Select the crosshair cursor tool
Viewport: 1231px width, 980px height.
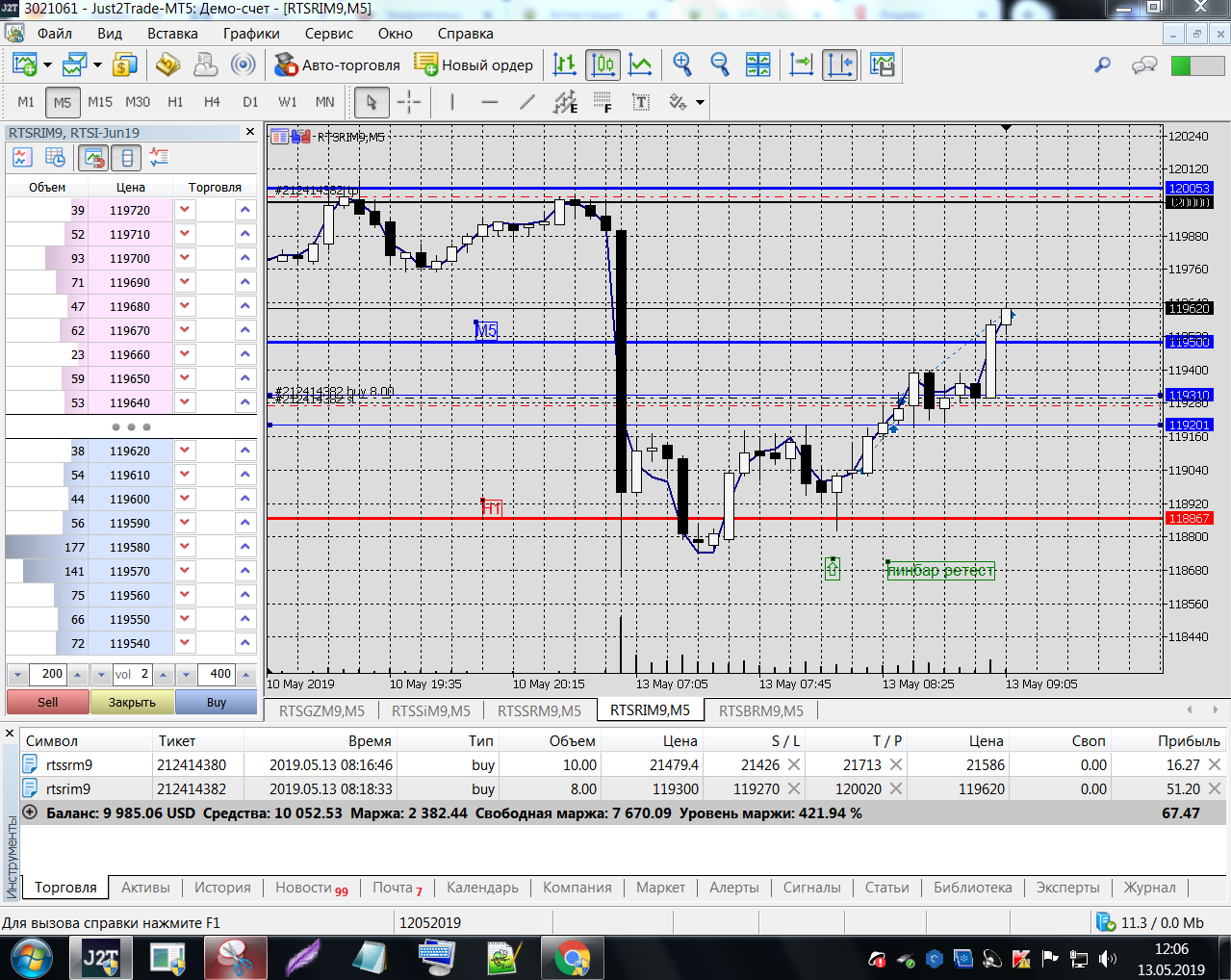[409, 102]
